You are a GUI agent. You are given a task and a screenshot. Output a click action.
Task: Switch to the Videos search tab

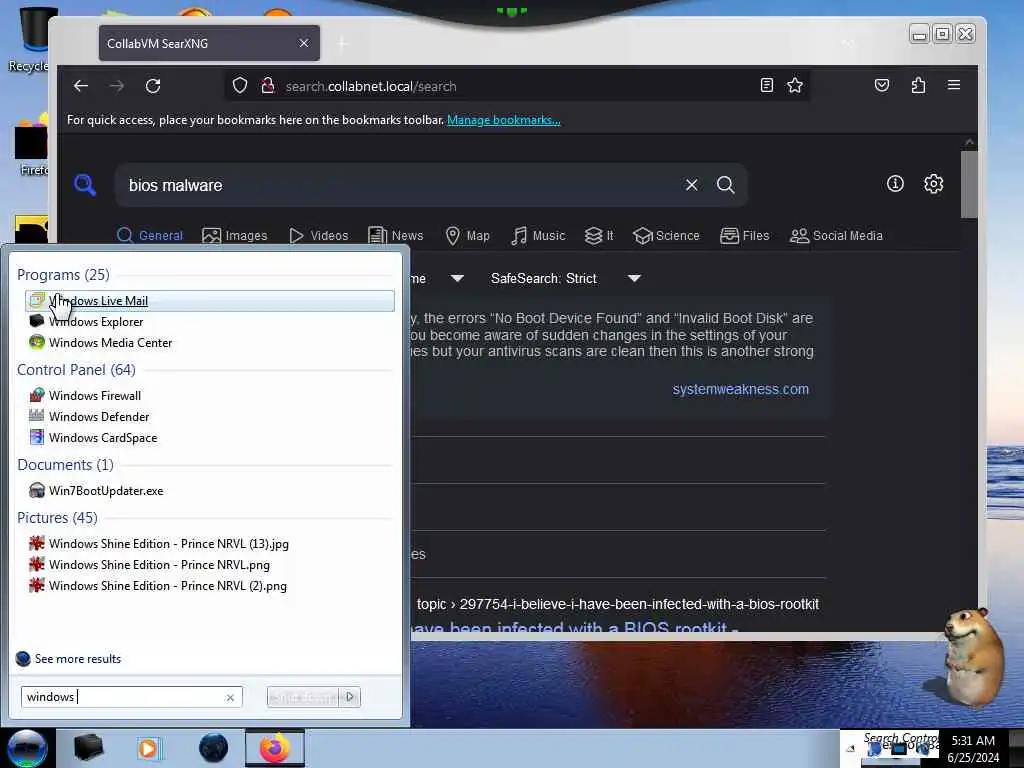(319, 236)
